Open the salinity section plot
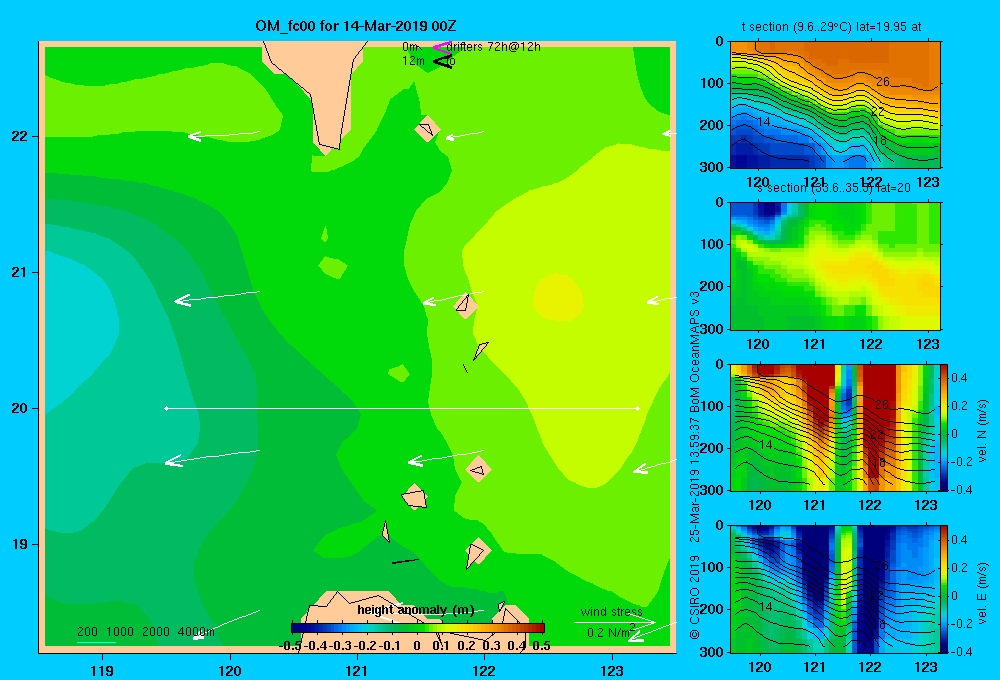 pos(835,266)
